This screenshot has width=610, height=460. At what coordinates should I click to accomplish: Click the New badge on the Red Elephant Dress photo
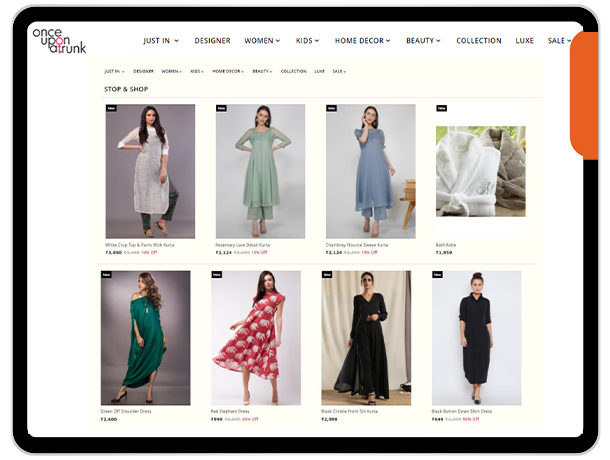(217, 275)
